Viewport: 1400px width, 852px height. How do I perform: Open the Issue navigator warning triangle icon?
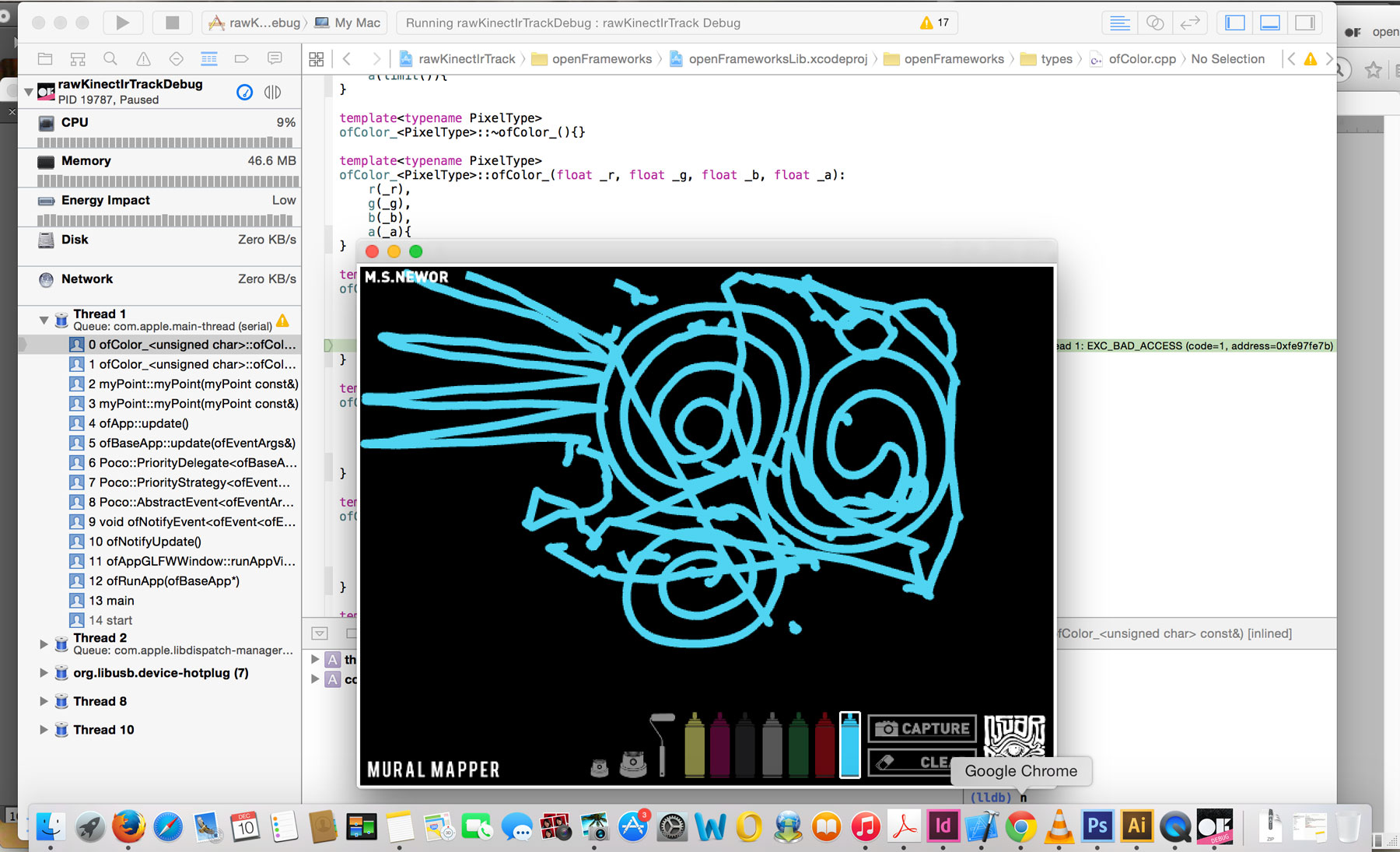click(x=143, y=58)
